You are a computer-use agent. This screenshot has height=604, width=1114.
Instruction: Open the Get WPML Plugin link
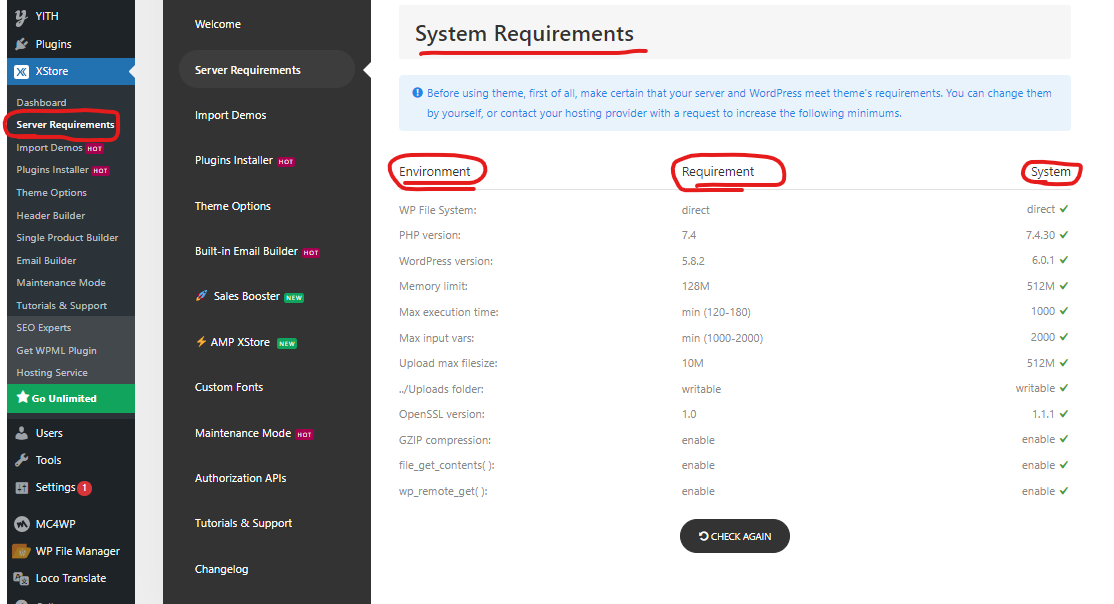(x=57, y=350)
